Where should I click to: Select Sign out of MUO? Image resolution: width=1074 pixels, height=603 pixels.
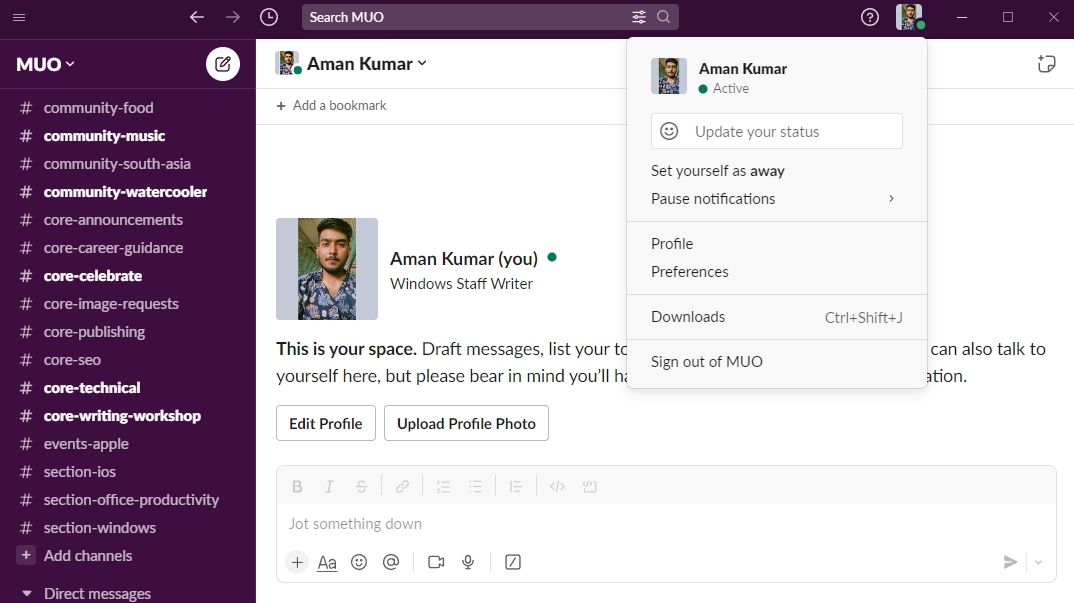[x=706, y=362]
